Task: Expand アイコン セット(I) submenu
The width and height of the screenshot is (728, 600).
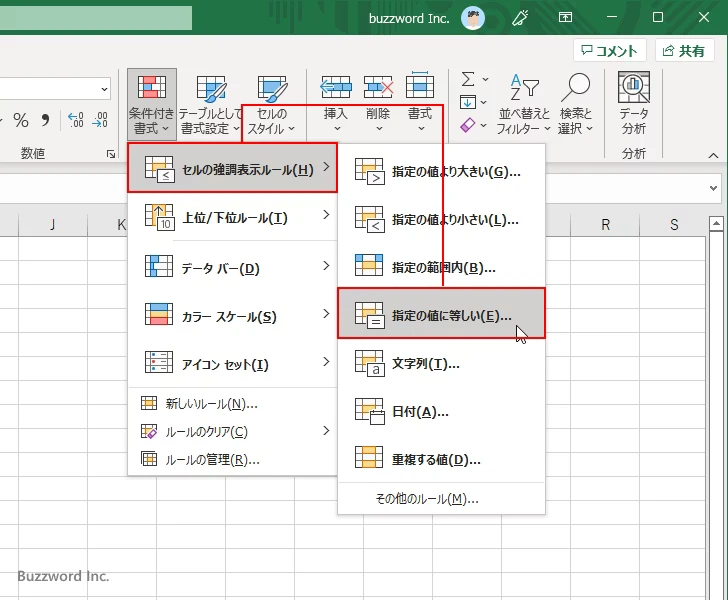Action: 232,364
